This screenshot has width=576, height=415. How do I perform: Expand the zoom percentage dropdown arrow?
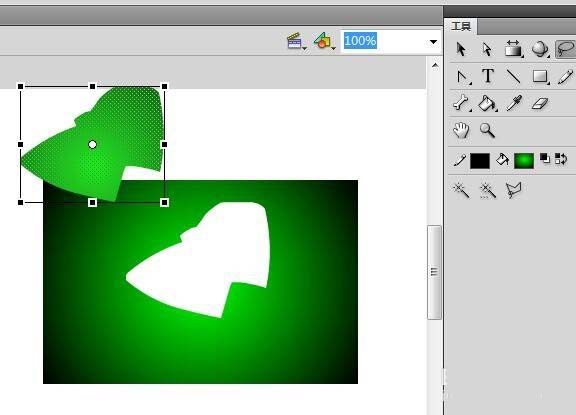pos(433,42)
